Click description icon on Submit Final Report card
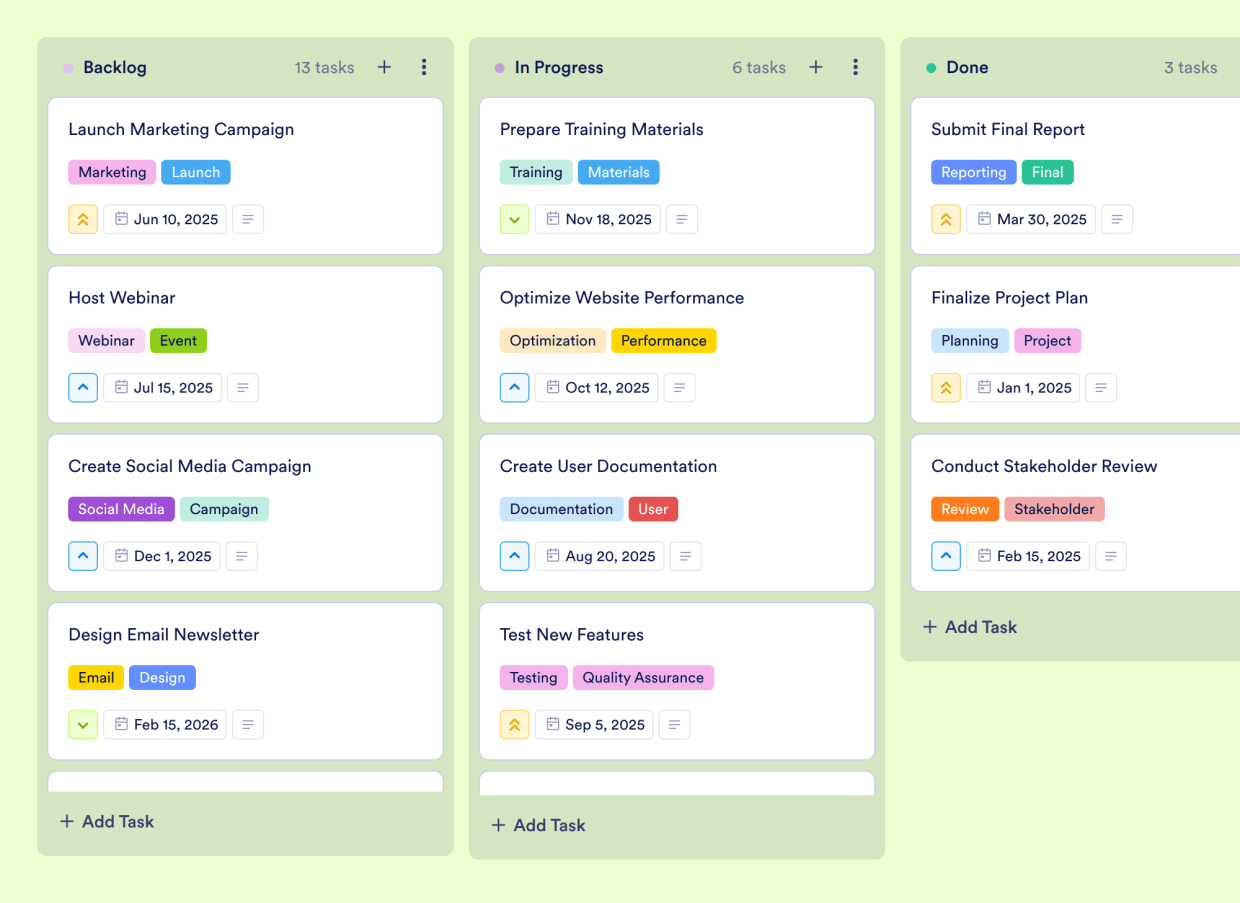 (x=1117, y=219)
